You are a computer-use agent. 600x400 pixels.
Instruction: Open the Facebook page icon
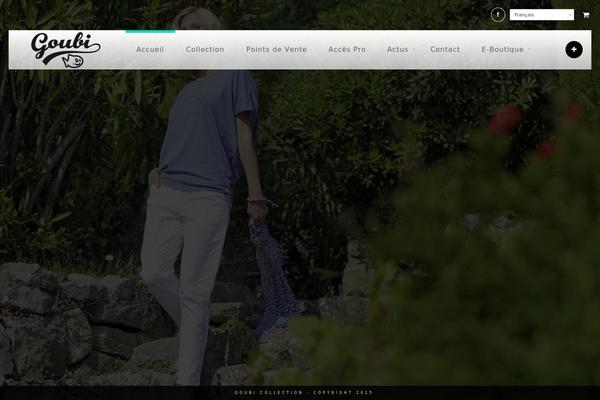coord(498,15)
